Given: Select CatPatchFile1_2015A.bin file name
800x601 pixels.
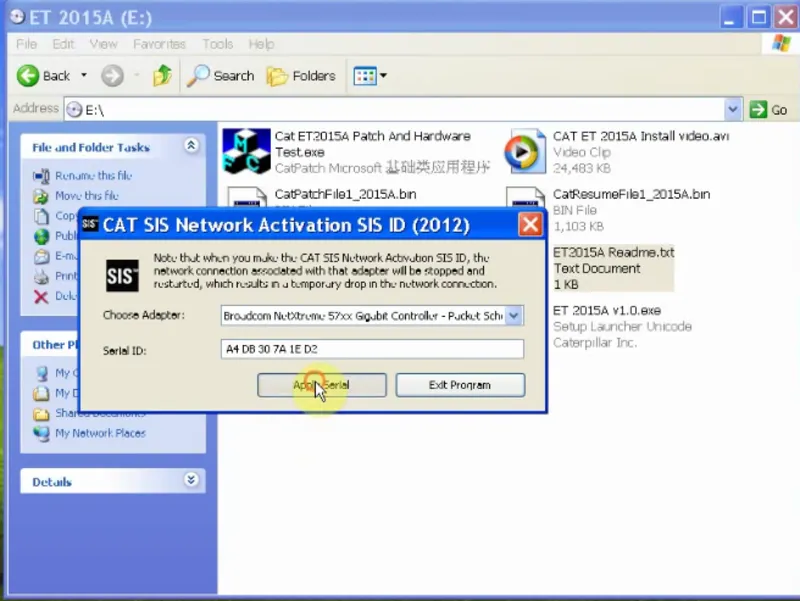Looking at the screenshot, I should tap(345, 194).
